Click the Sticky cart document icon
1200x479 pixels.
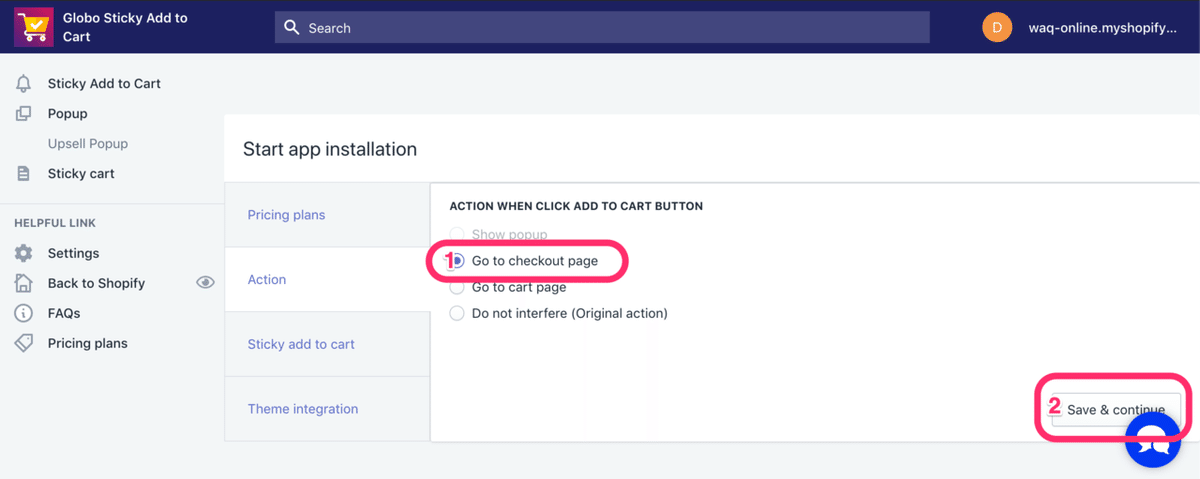[x=24, y=174]
